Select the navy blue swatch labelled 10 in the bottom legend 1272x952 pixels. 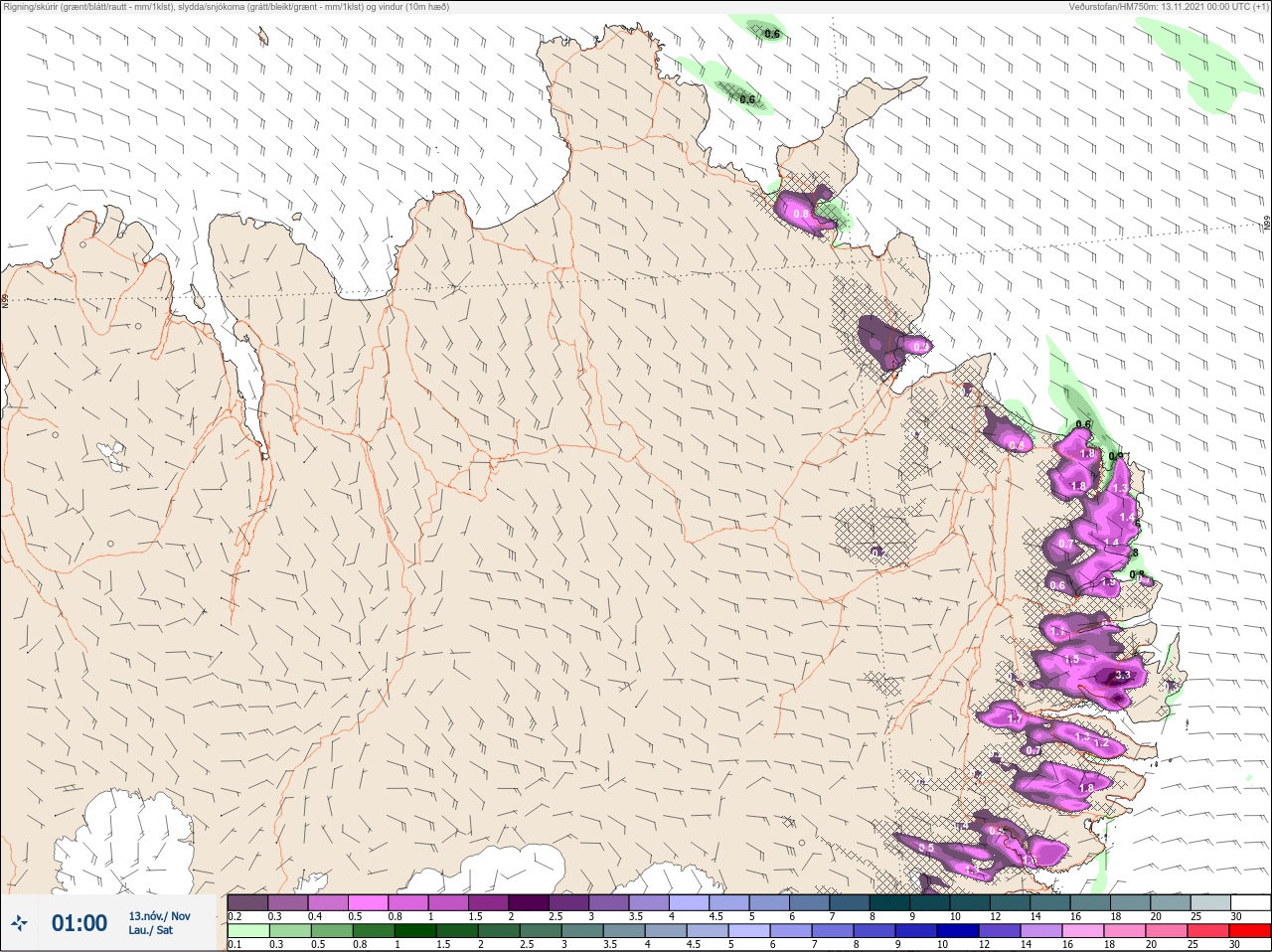[x=958, y=931]
